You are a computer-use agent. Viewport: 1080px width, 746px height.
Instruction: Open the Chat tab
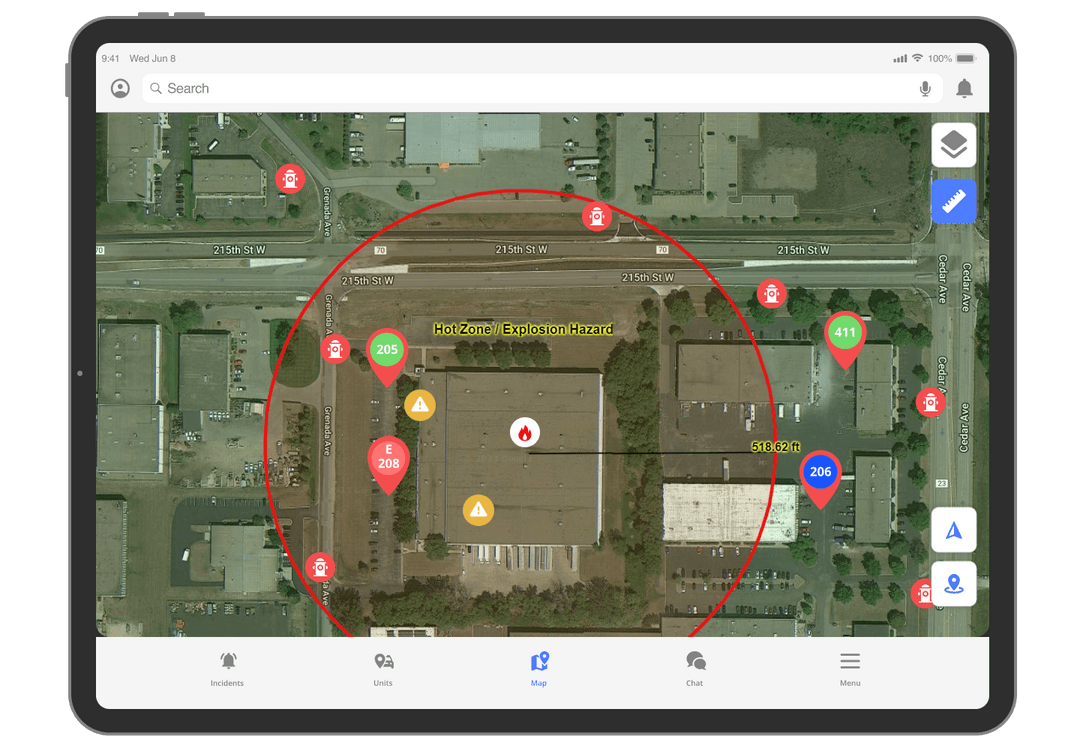(694, 668)
